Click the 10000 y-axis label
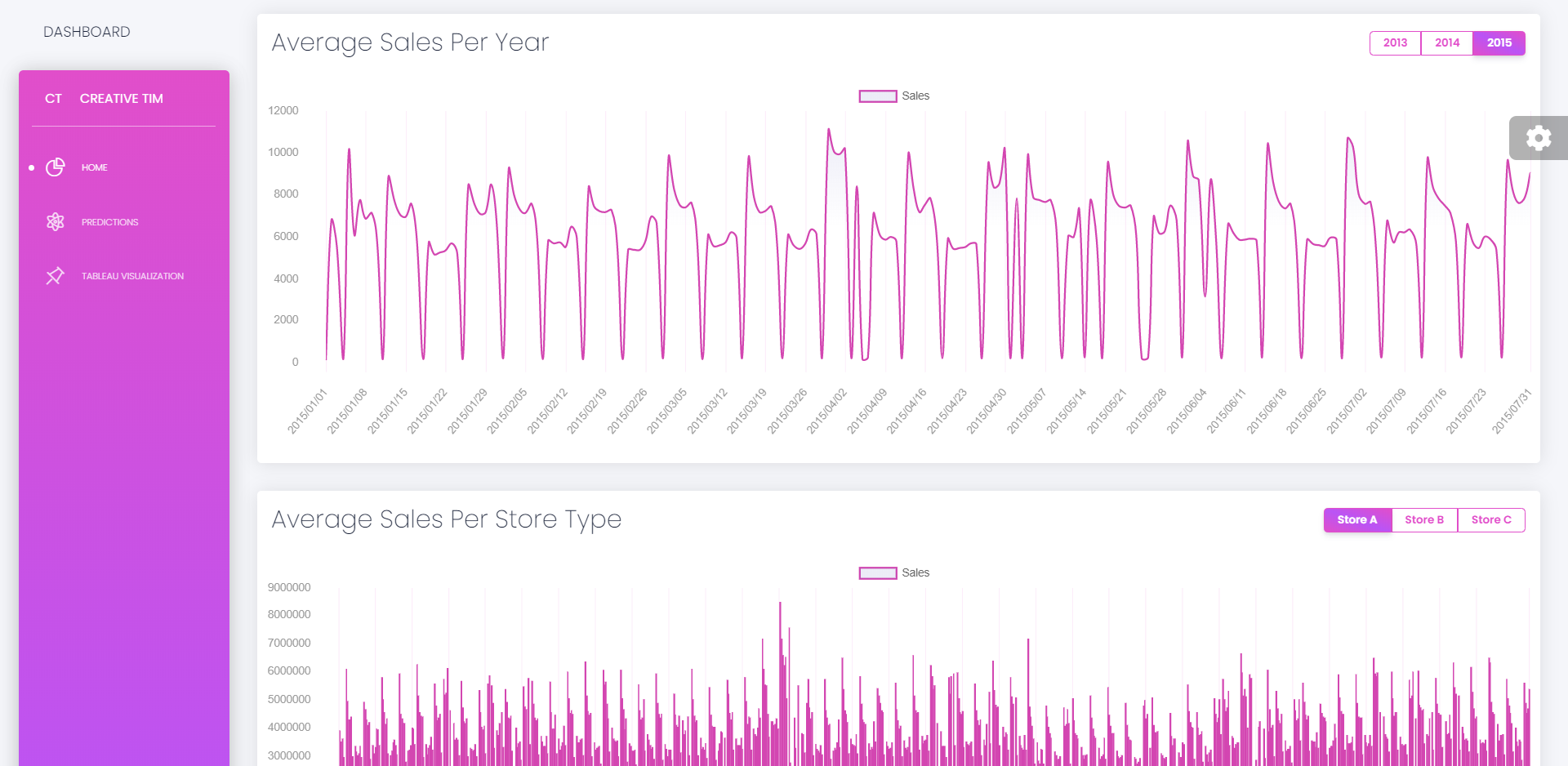 pyautogui.click(x=283, y=152)
